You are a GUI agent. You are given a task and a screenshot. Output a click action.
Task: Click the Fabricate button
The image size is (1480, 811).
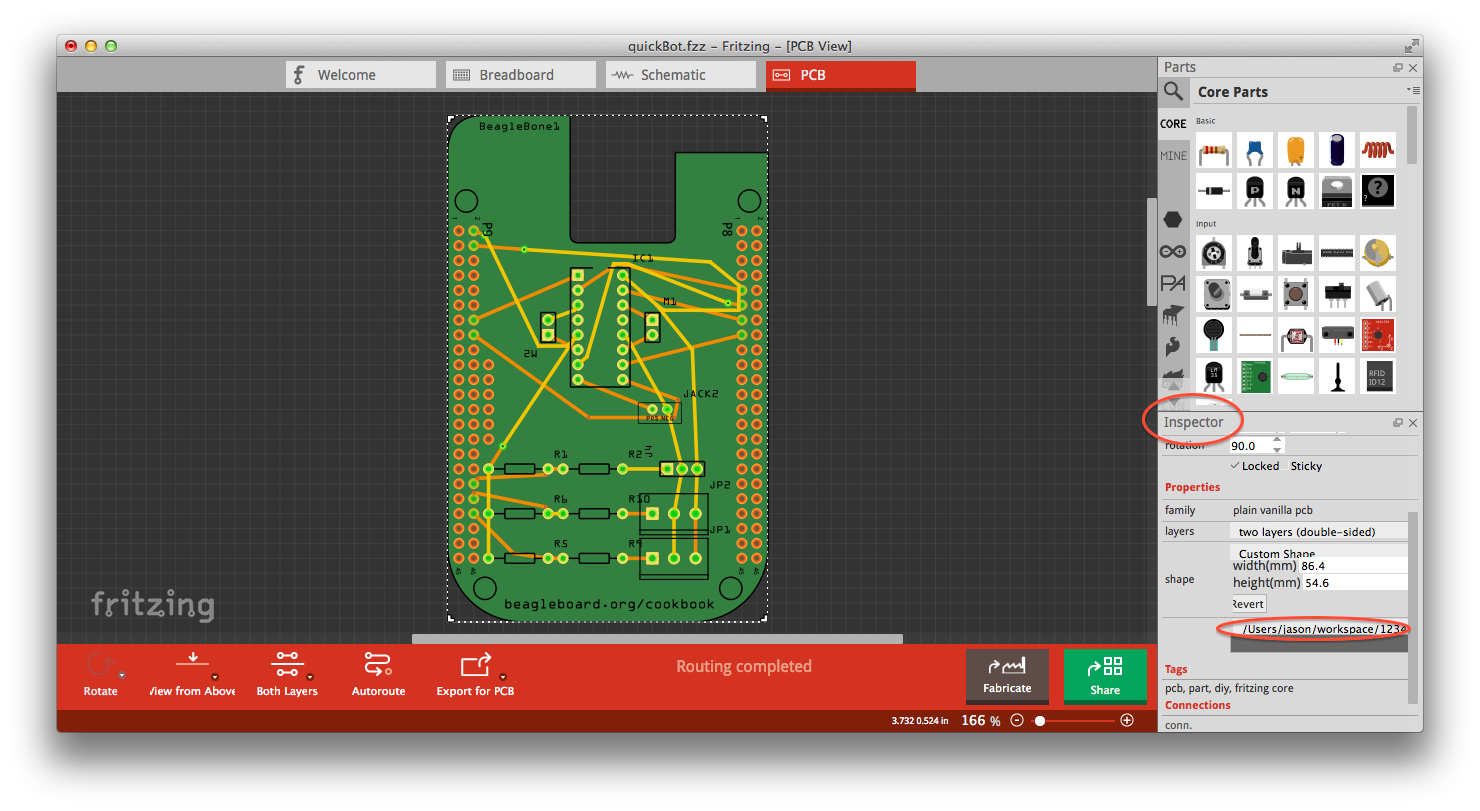coord(1007,677)
